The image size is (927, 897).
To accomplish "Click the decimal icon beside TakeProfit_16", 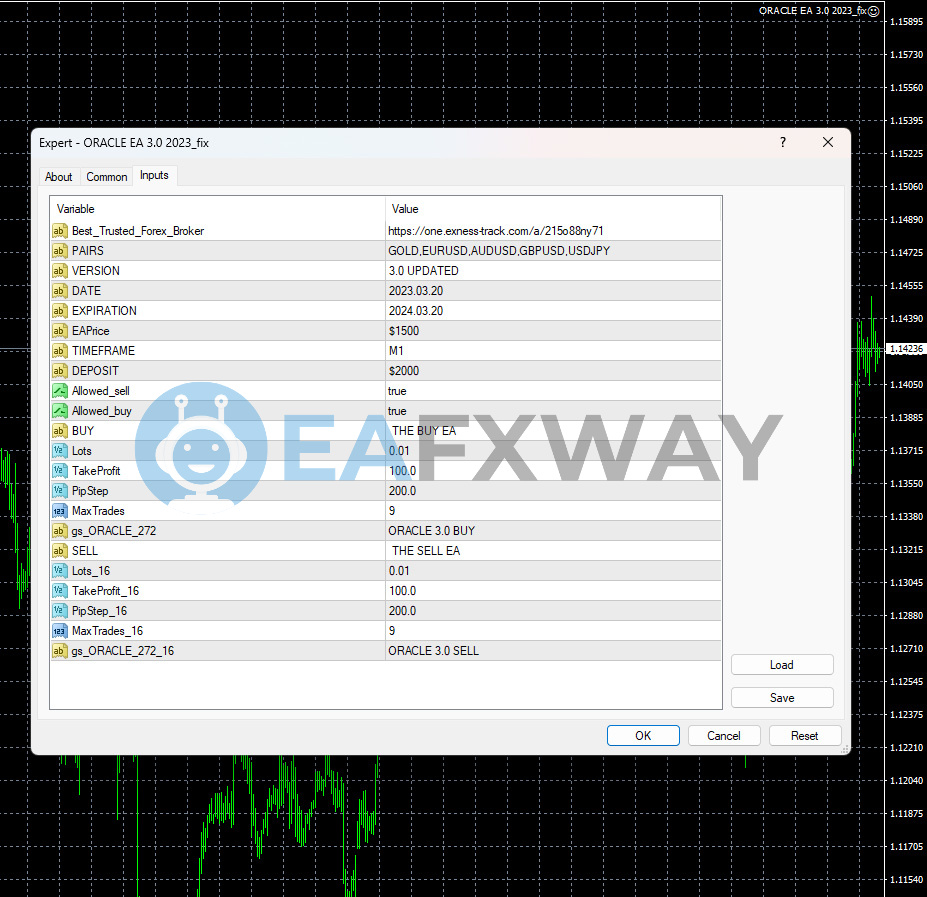I will (60, 591).
